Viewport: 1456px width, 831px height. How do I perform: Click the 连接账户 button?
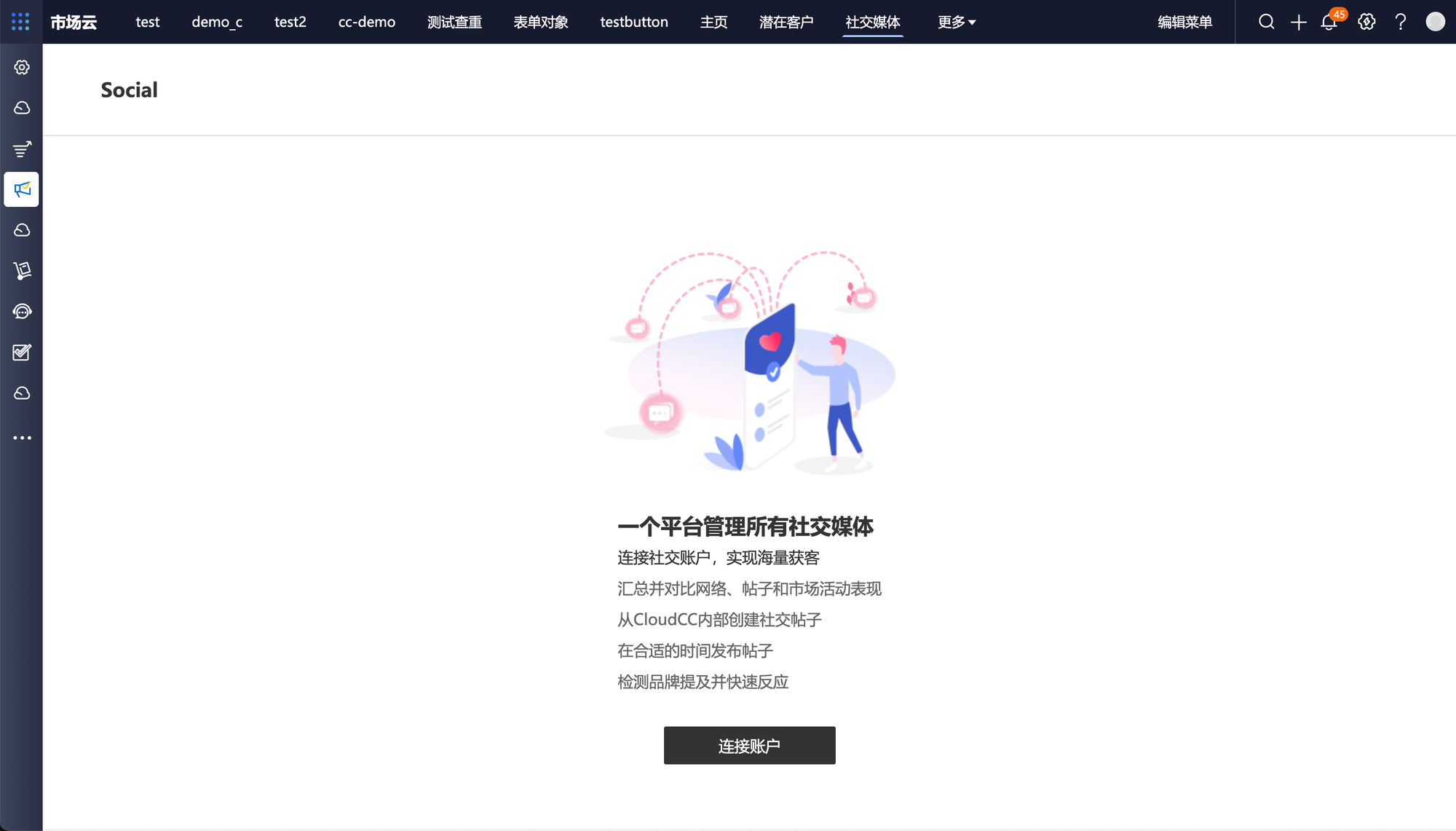[749, 745]
